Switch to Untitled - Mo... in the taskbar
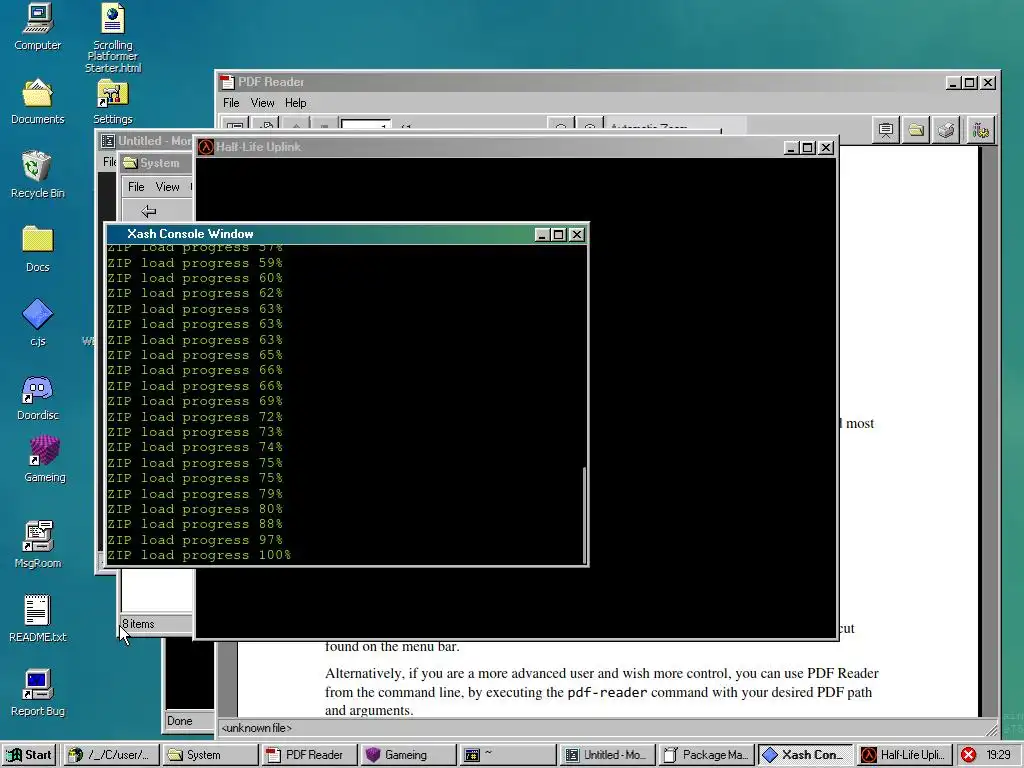The height and width of the screenshot is (768, 1024). (607, 755)
